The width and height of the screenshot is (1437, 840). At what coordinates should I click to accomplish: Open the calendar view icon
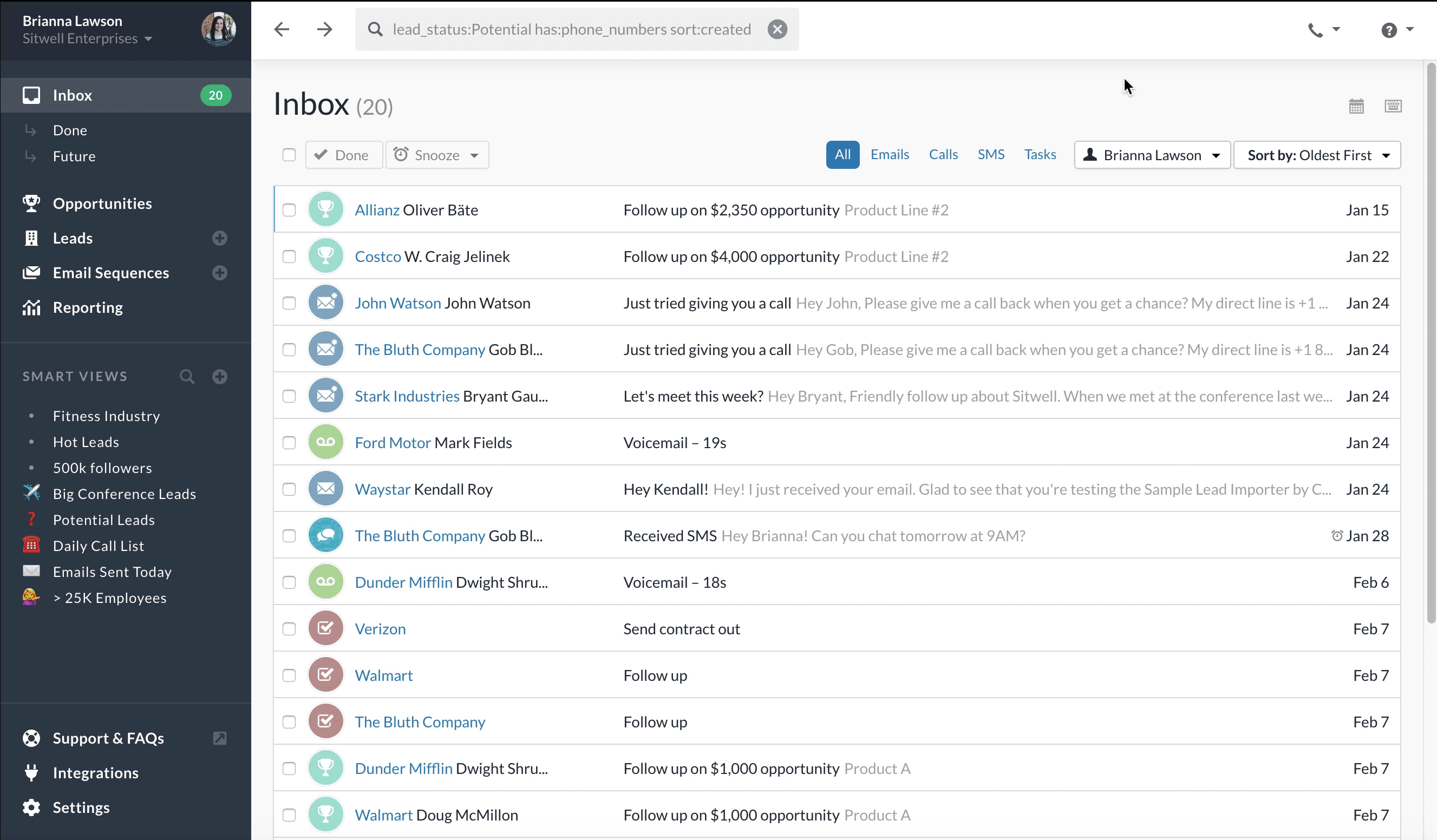pyautogui.click(x=1356, y=106)
